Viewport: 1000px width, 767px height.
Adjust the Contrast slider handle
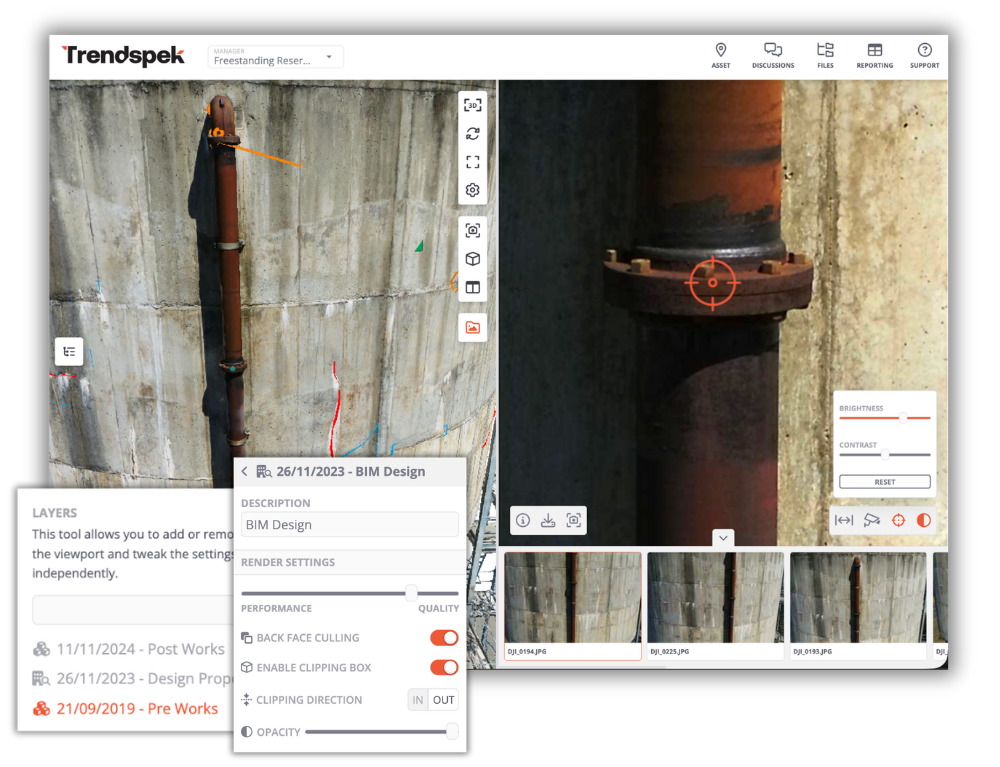click(885, 455)
